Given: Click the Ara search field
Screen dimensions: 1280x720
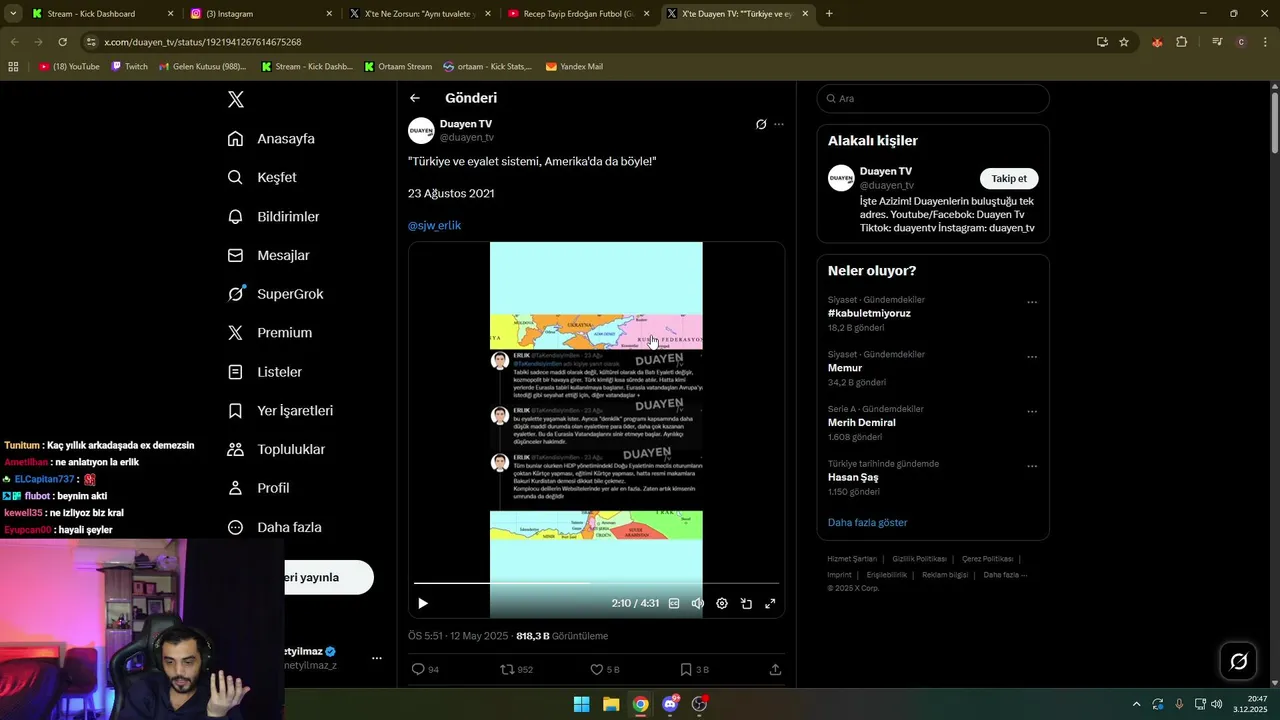Looking at the screenshot, I should [933, 98].
